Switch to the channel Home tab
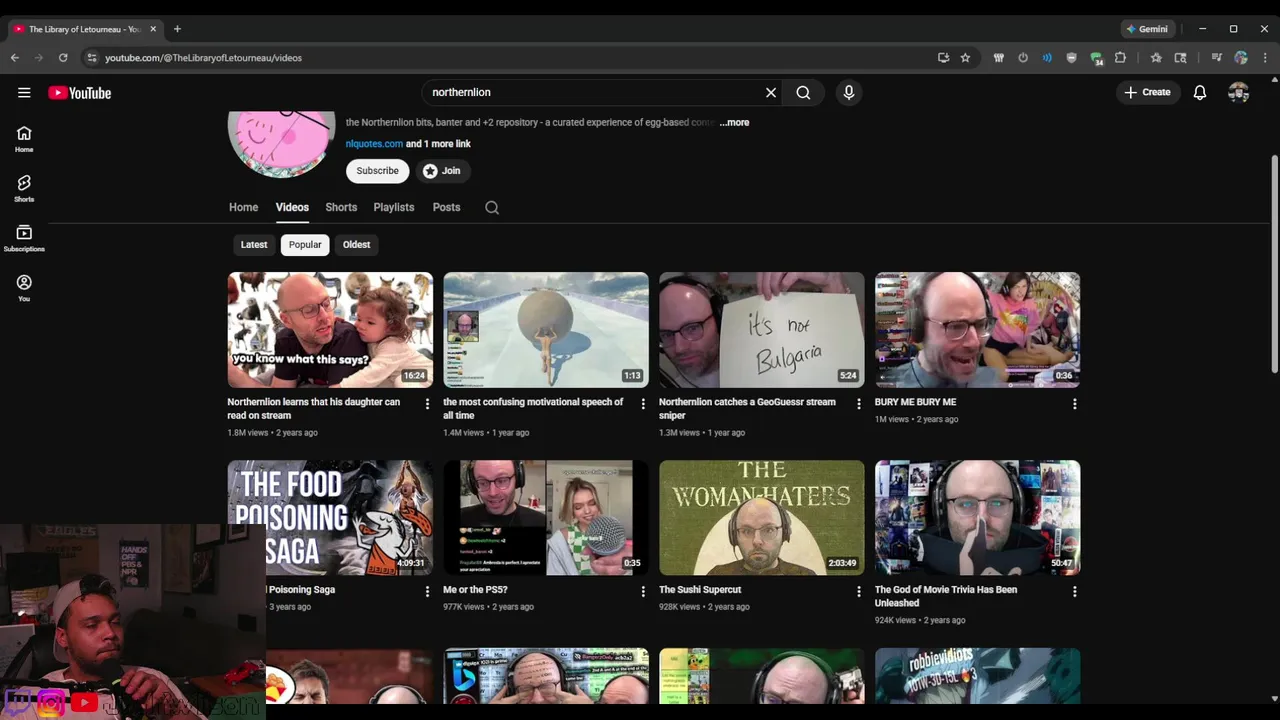 [243, 208]
